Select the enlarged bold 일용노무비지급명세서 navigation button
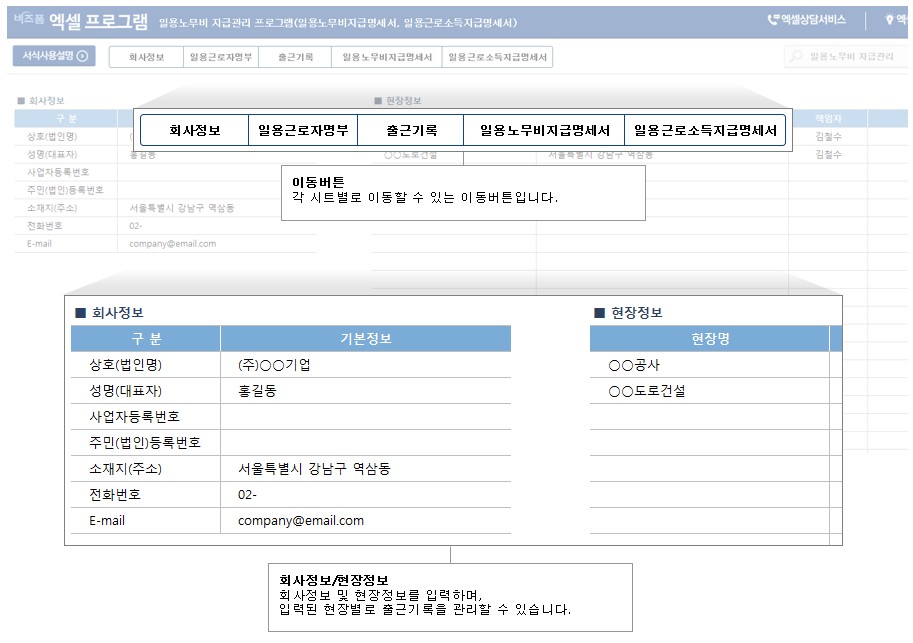This screenshot has width=913, height=643. [544, 130]
